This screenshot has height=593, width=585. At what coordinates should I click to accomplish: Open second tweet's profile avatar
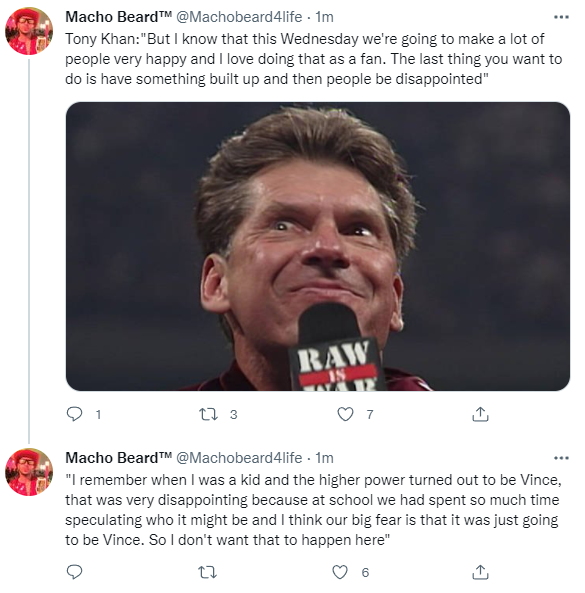pyautogui.click(x=29, y=472)
